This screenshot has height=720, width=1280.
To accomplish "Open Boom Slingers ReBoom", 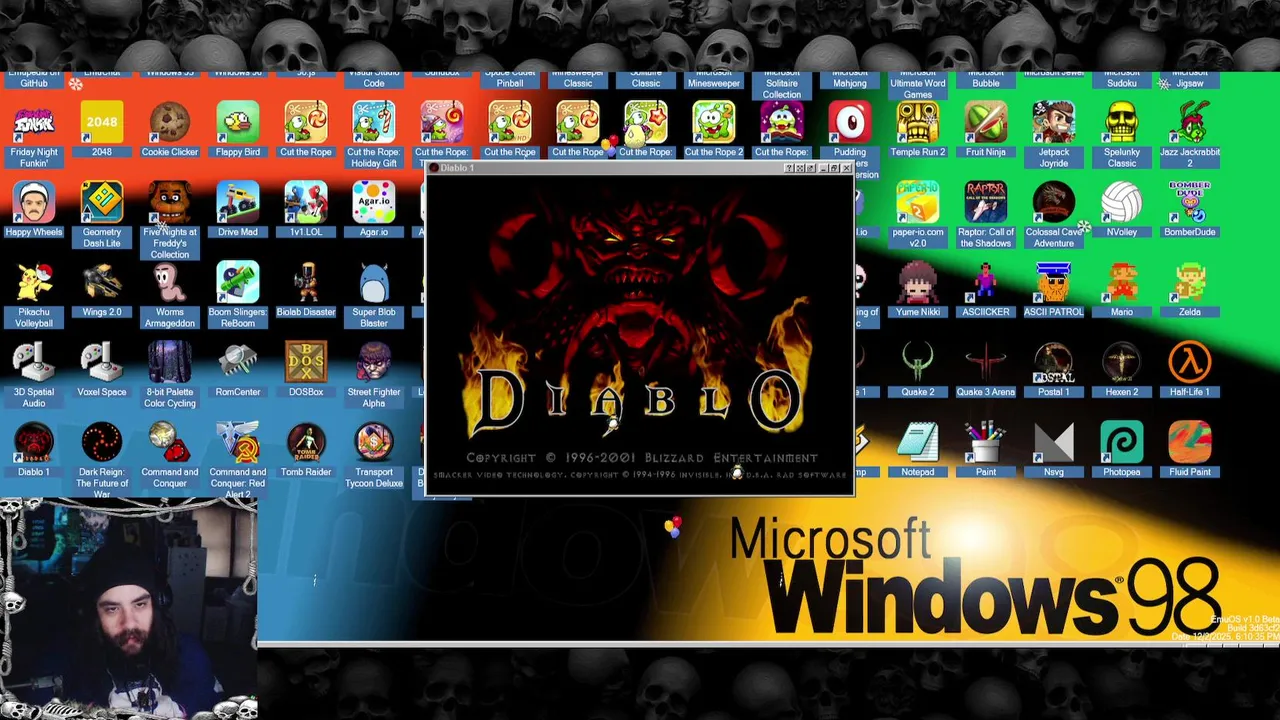I will [x=238, y=283].
